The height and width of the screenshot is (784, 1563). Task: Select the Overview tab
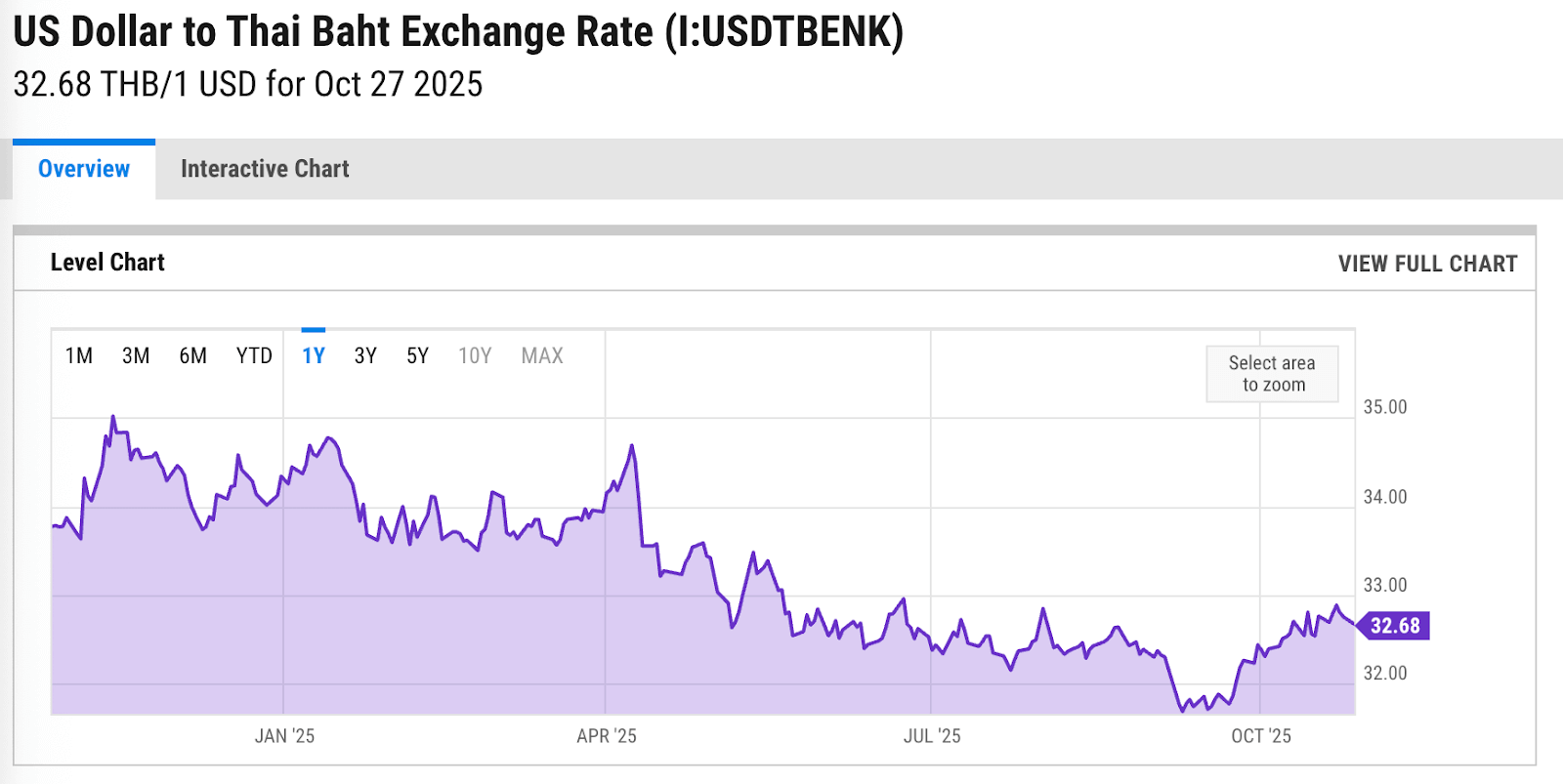coord(83,168)
